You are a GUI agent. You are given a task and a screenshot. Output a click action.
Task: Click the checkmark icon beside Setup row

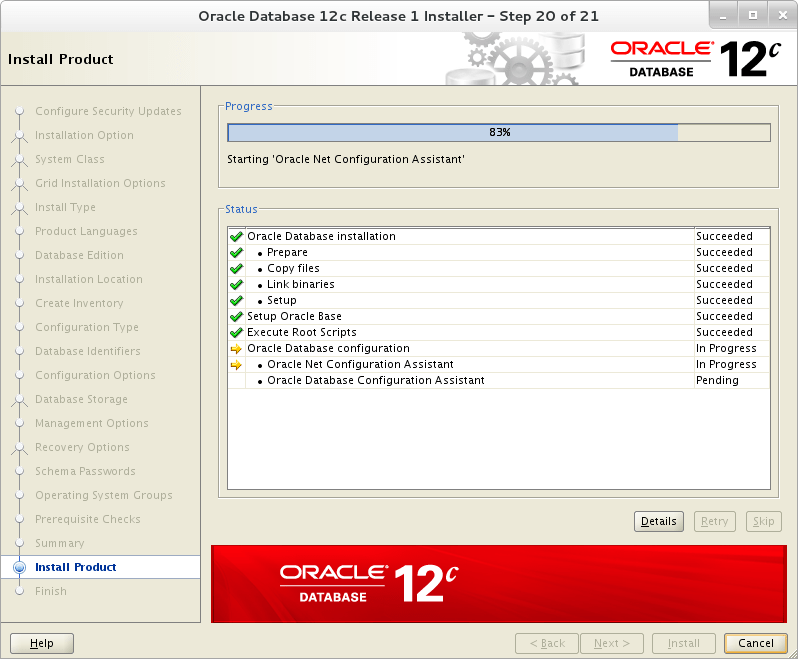(236, 301)
